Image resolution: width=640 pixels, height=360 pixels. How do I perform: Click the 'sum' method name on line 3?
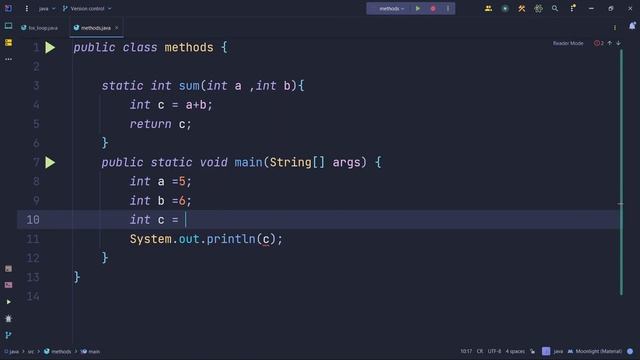[189, 86]
